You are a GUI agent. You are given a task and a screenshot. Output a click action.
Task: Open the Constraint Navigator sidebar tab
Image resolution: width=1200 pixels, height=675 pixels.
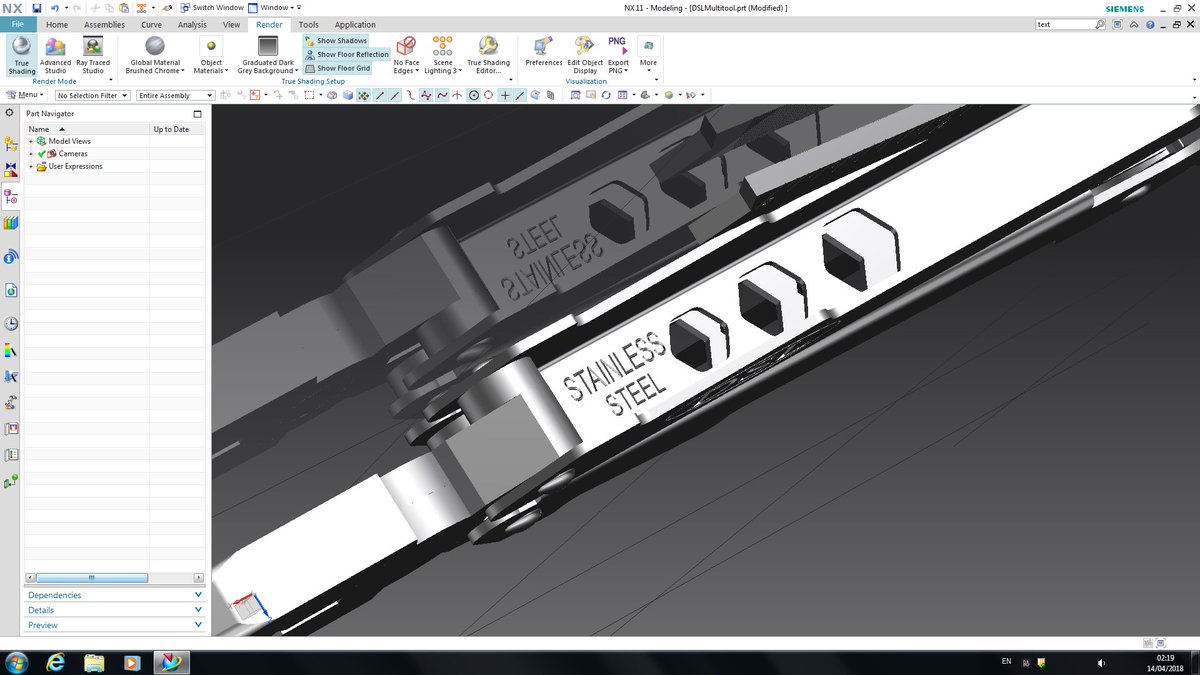coord(11,170)
